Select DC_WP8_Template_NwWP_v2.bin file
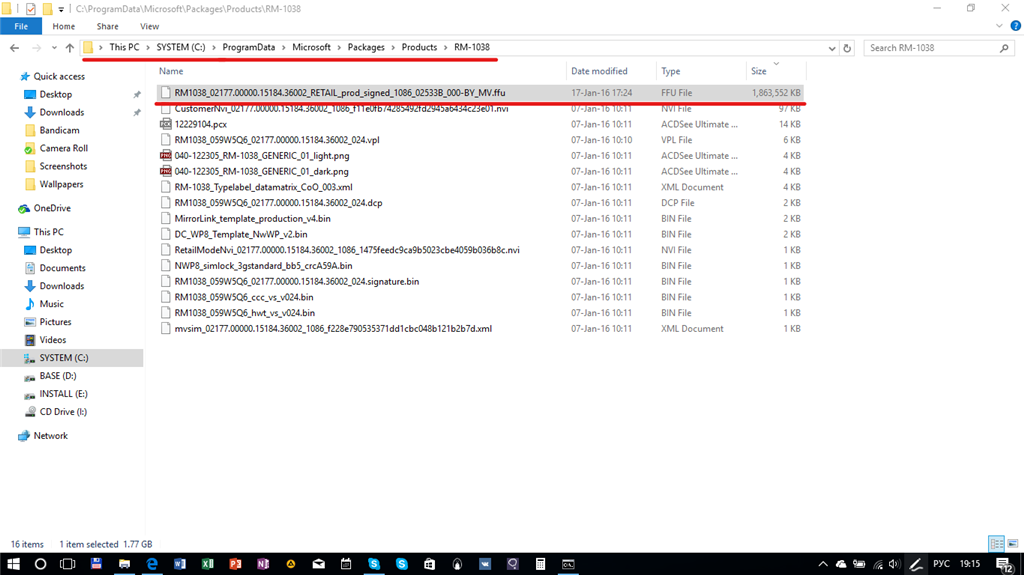The image size is (1024, 575). (480, 234)
